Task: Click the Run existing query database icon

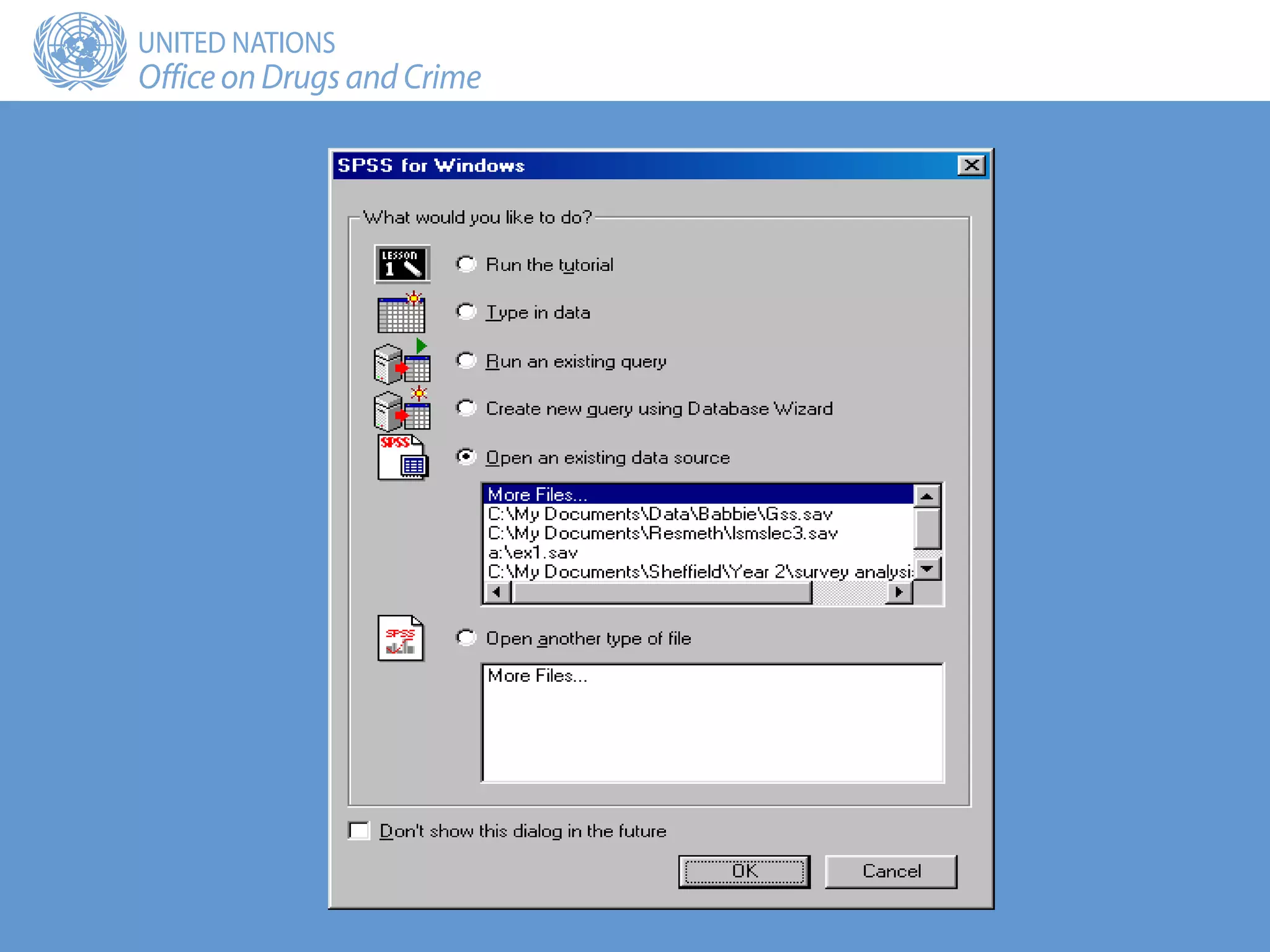Action: [x=402, y=363]
